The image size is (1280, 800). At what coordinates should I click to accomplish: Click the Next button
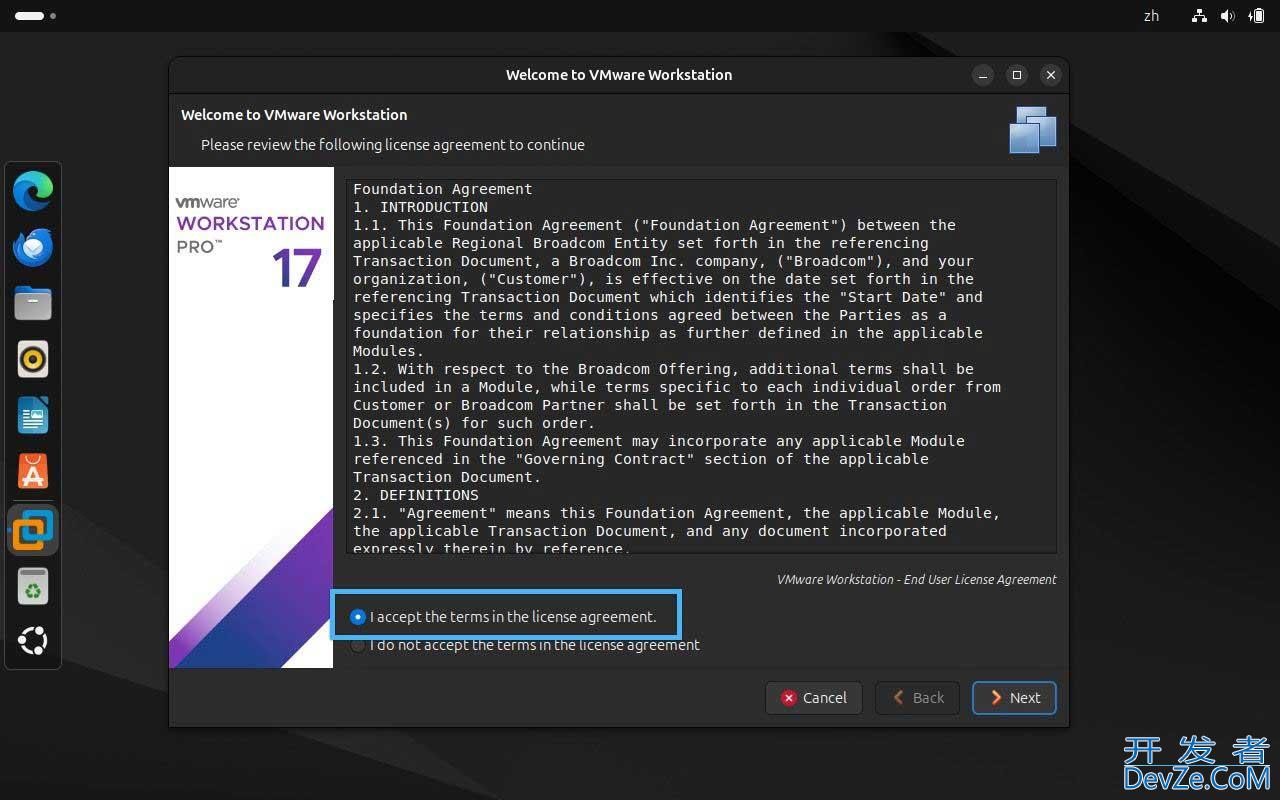point(1014,698)
